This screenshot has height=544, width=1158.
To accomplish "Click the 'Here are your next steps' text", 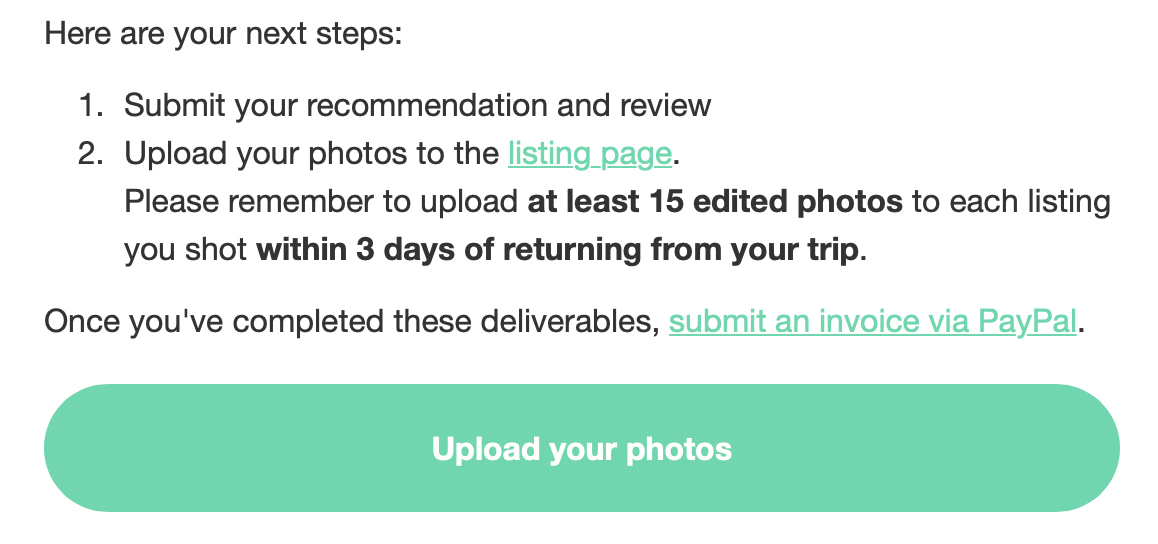I will (x=223, y=33).
